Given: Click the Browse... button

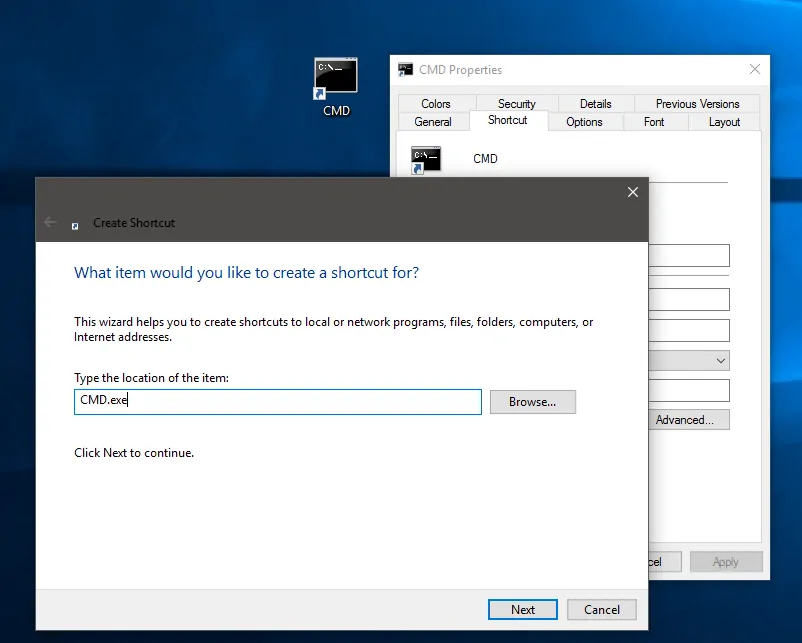Looking at the screenshot, I should 532,402.
